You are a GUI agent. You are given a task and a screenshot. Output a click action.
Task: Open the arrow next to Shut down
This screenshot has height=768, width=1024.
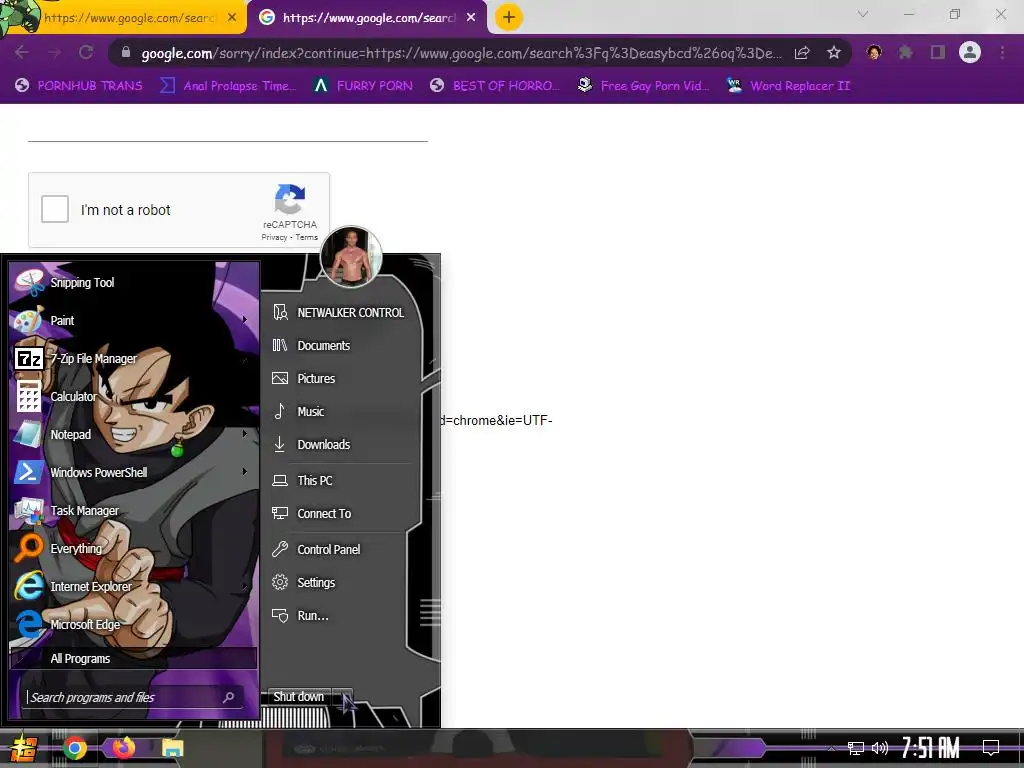[344, 697]
